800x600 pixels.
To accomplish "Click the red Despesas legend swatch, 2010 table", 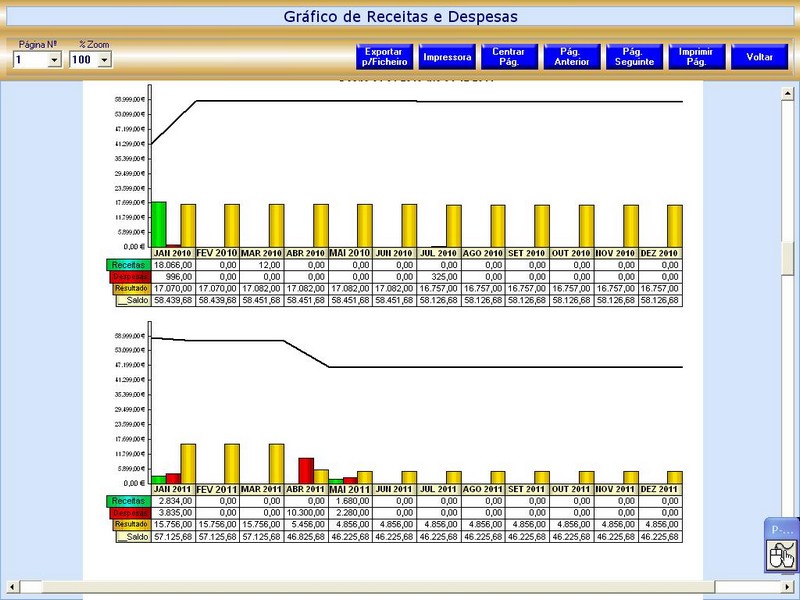I will tap(127, 276).
